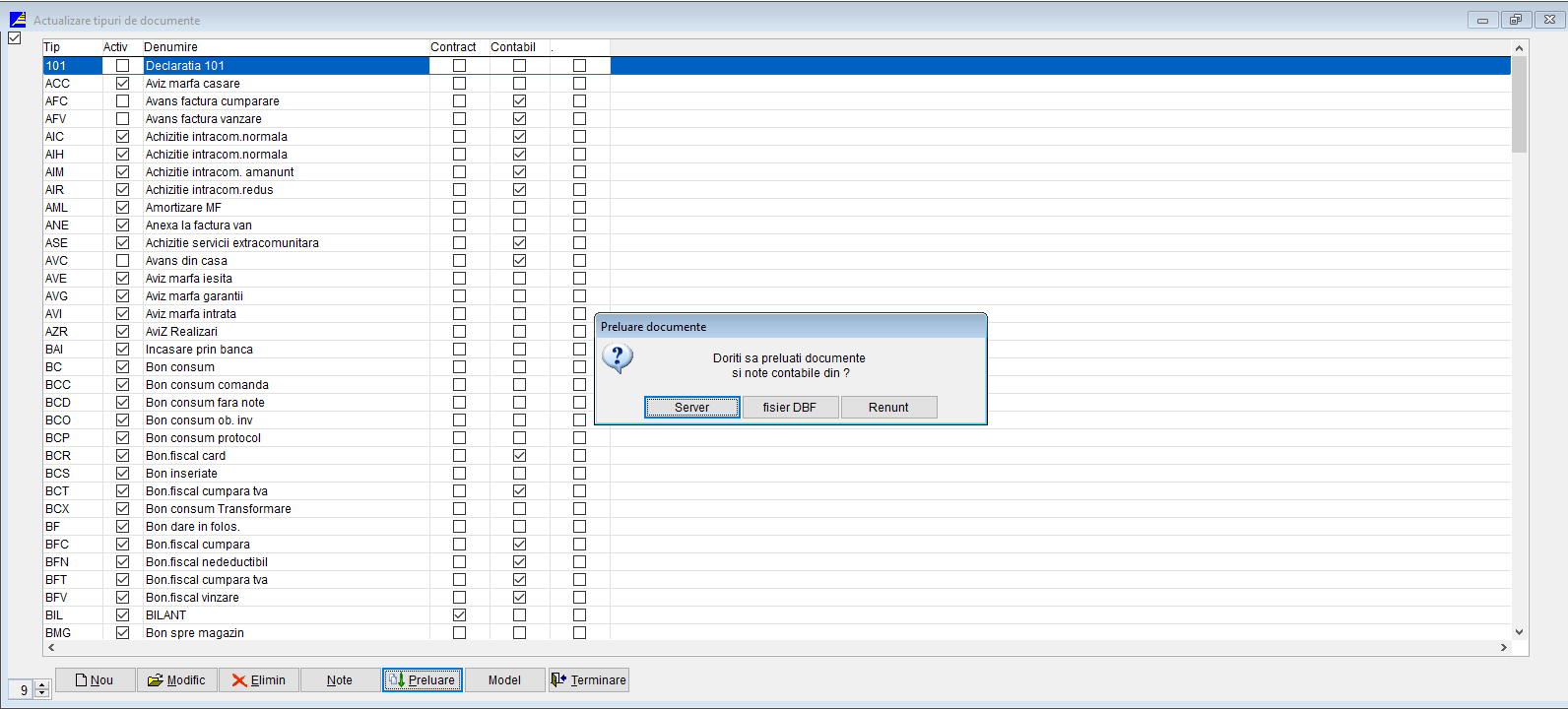Click the Contabil column header

(513, 47)
